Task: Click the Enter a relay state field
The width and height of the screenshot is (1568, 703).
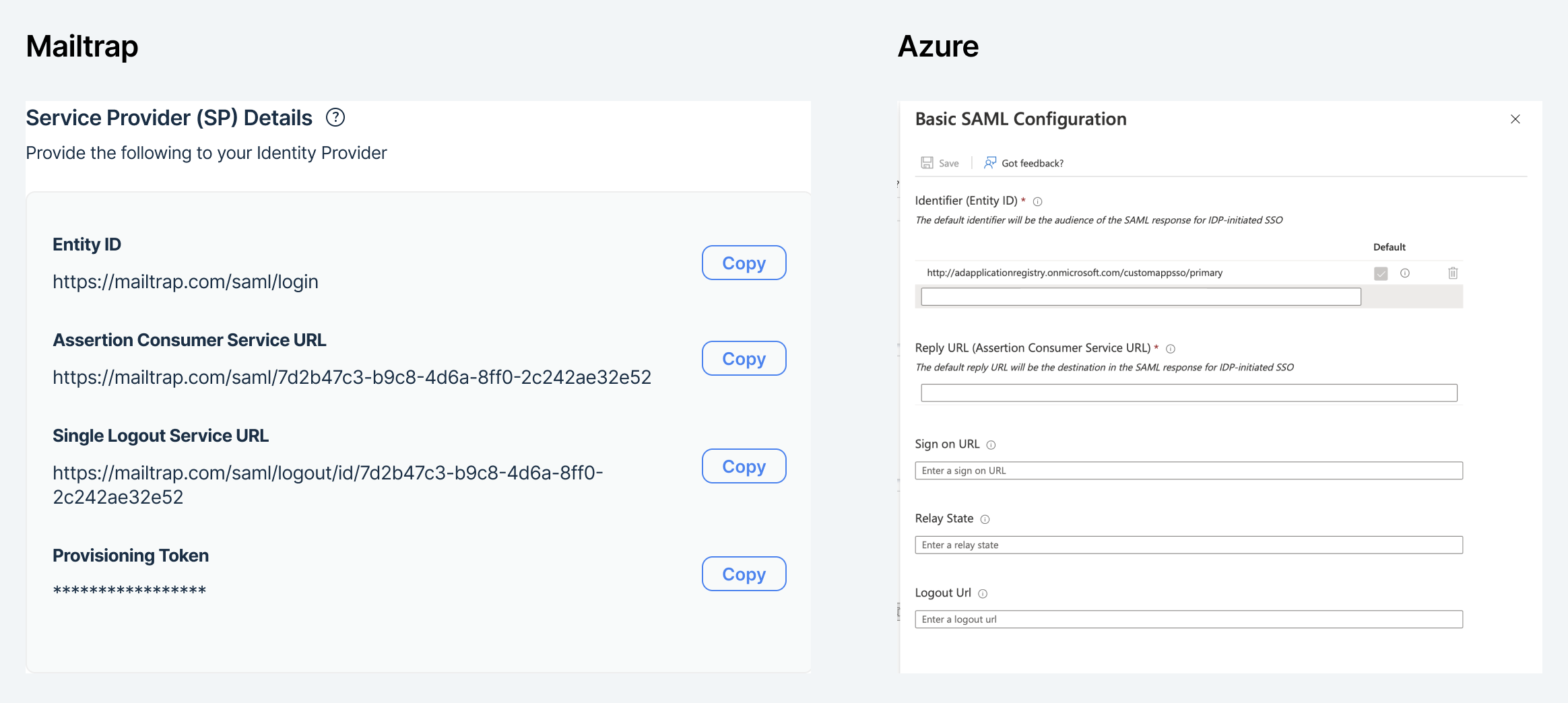Action: [1189, 545]
